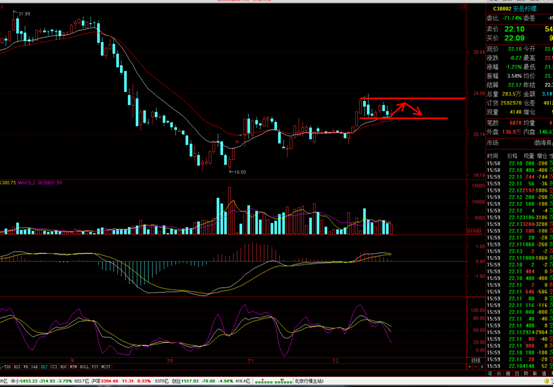Click the yellow icon in status bar corner

tap(547, 381)
